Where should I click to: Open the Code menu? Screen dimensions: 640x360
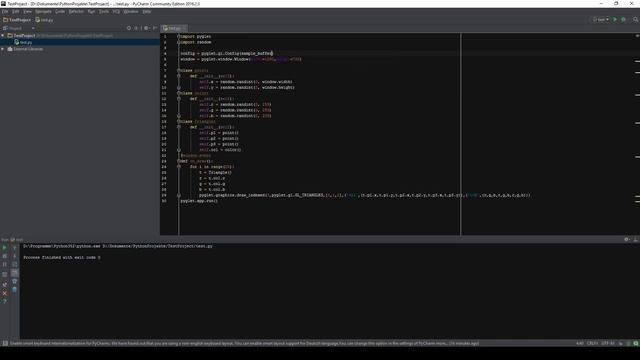tap(60, 11)
